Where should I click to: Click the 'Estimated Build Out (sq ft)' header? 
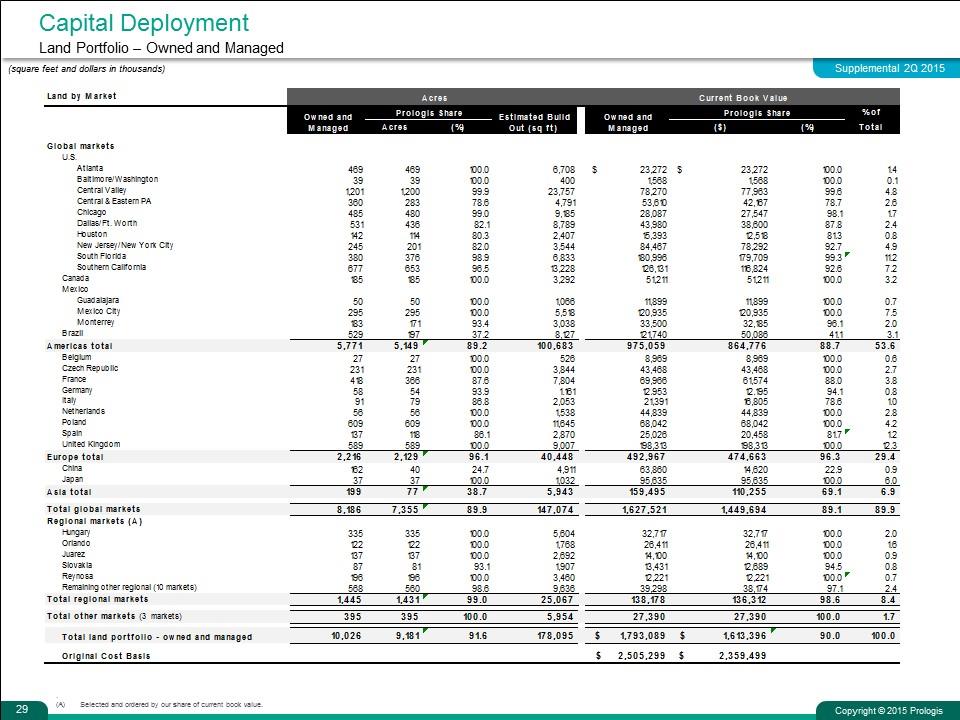point(534,122)
